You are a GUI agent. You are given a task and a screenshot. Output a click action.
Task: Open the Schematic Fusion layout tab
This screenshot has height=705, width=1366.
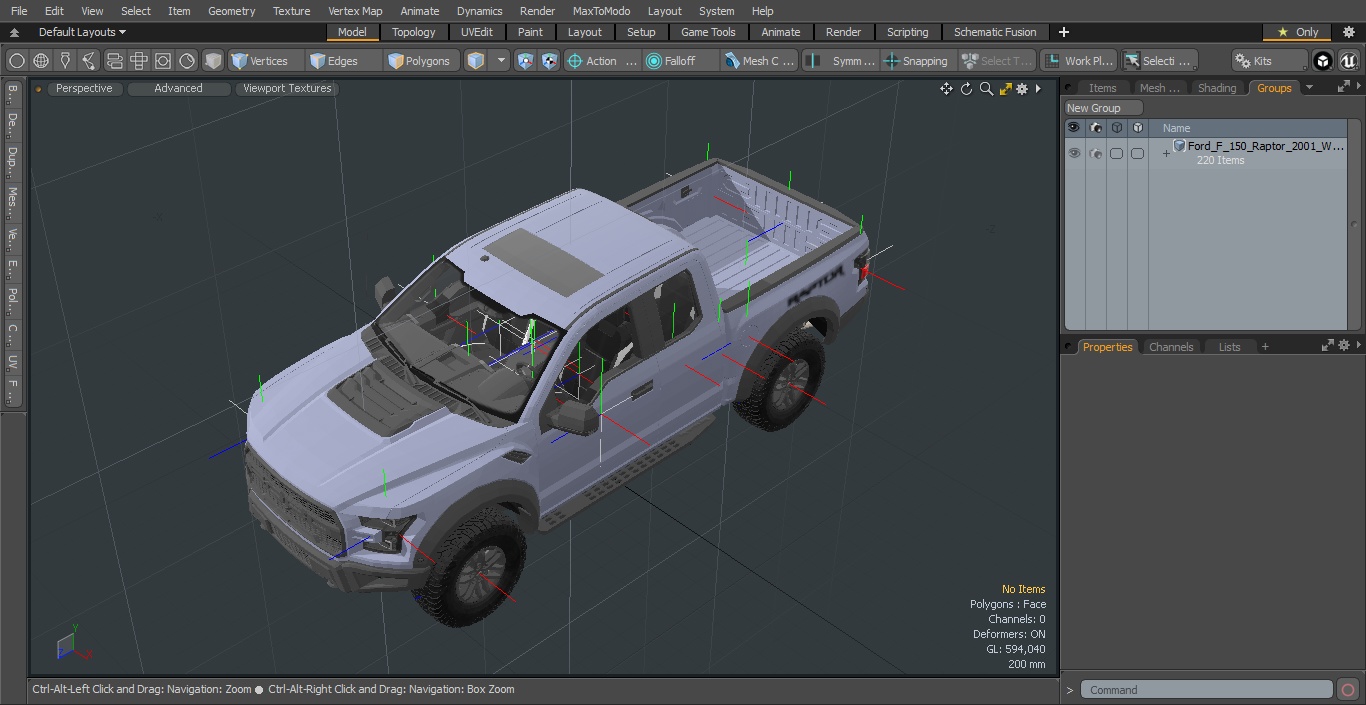tap(995, 32)
